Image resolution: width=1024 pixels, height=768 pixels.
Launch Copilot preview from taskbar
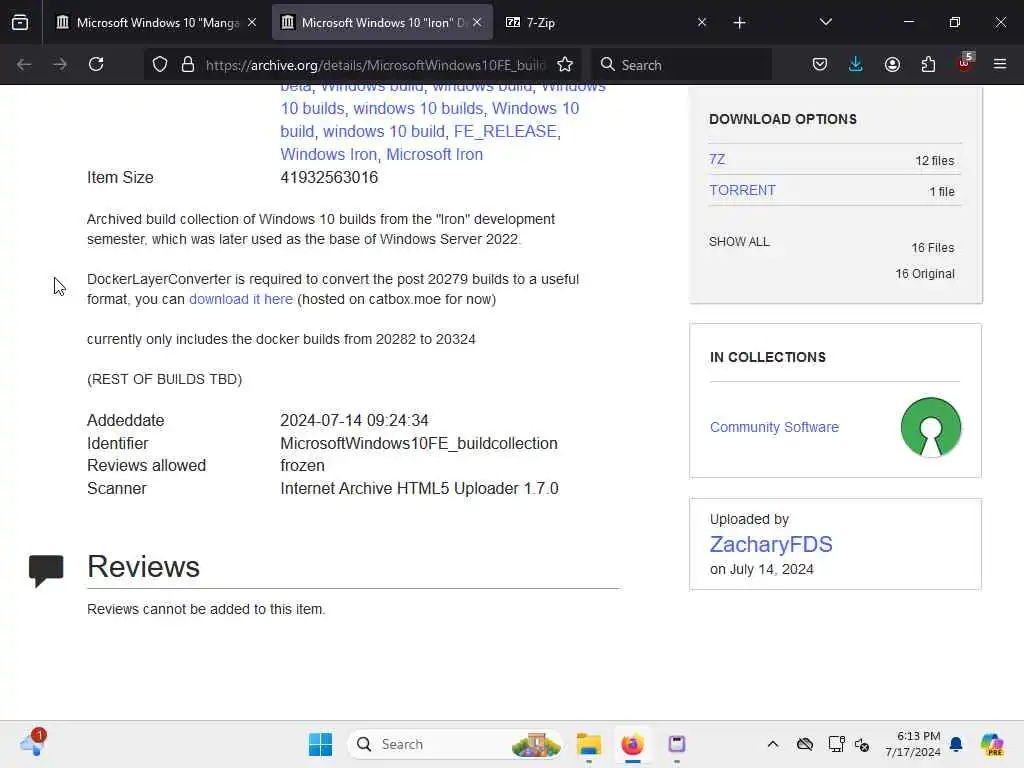coord(991,744)
